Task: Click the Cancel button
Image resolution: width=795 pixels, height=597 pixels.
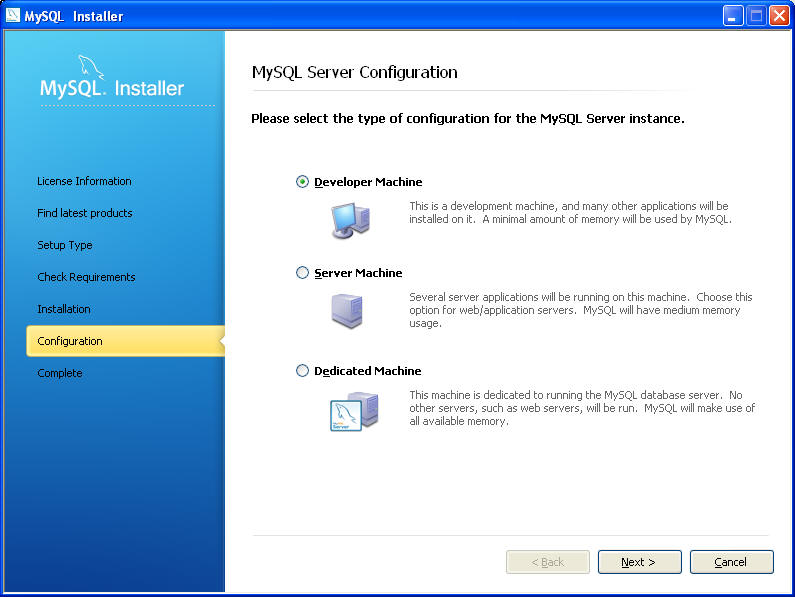Action: [x=732, y=562]
